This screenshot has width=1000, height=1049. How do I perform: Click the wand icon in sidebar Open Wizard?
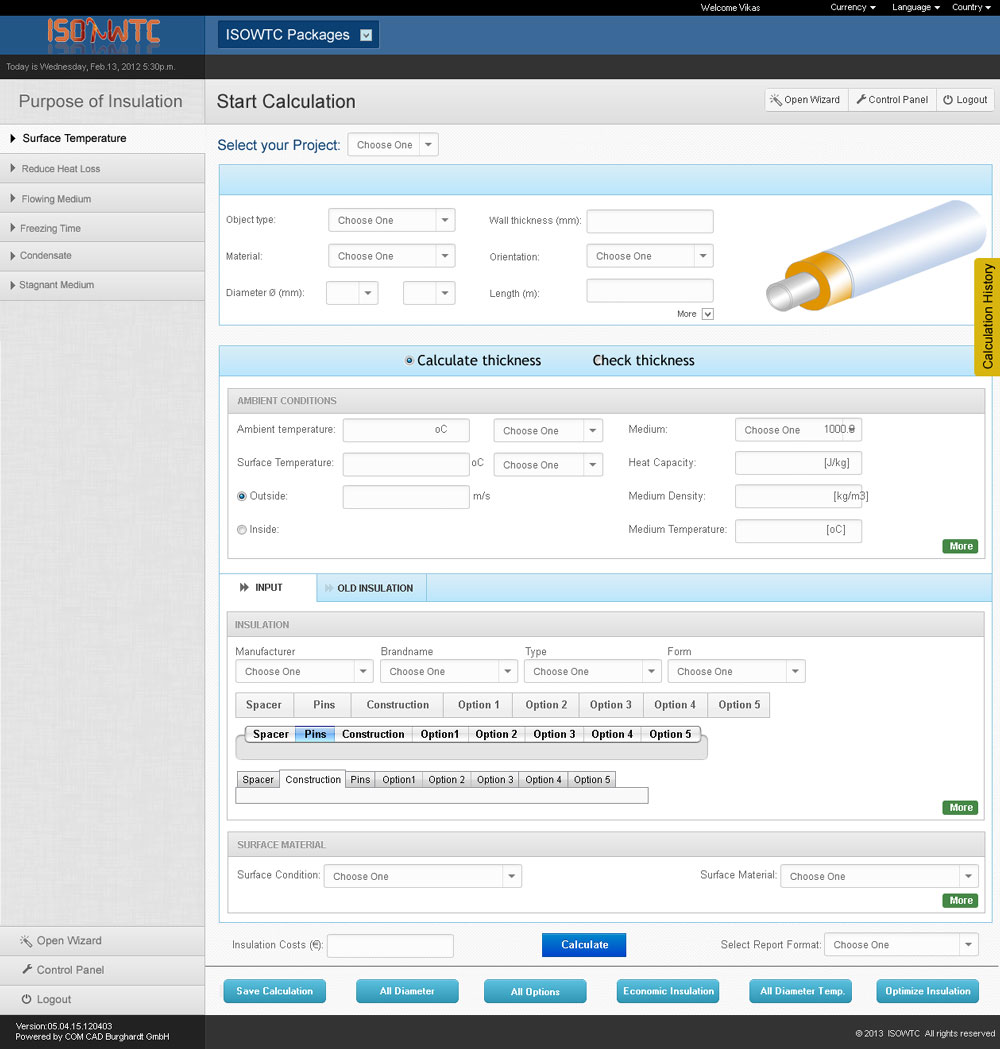click(x=26, y=941)
